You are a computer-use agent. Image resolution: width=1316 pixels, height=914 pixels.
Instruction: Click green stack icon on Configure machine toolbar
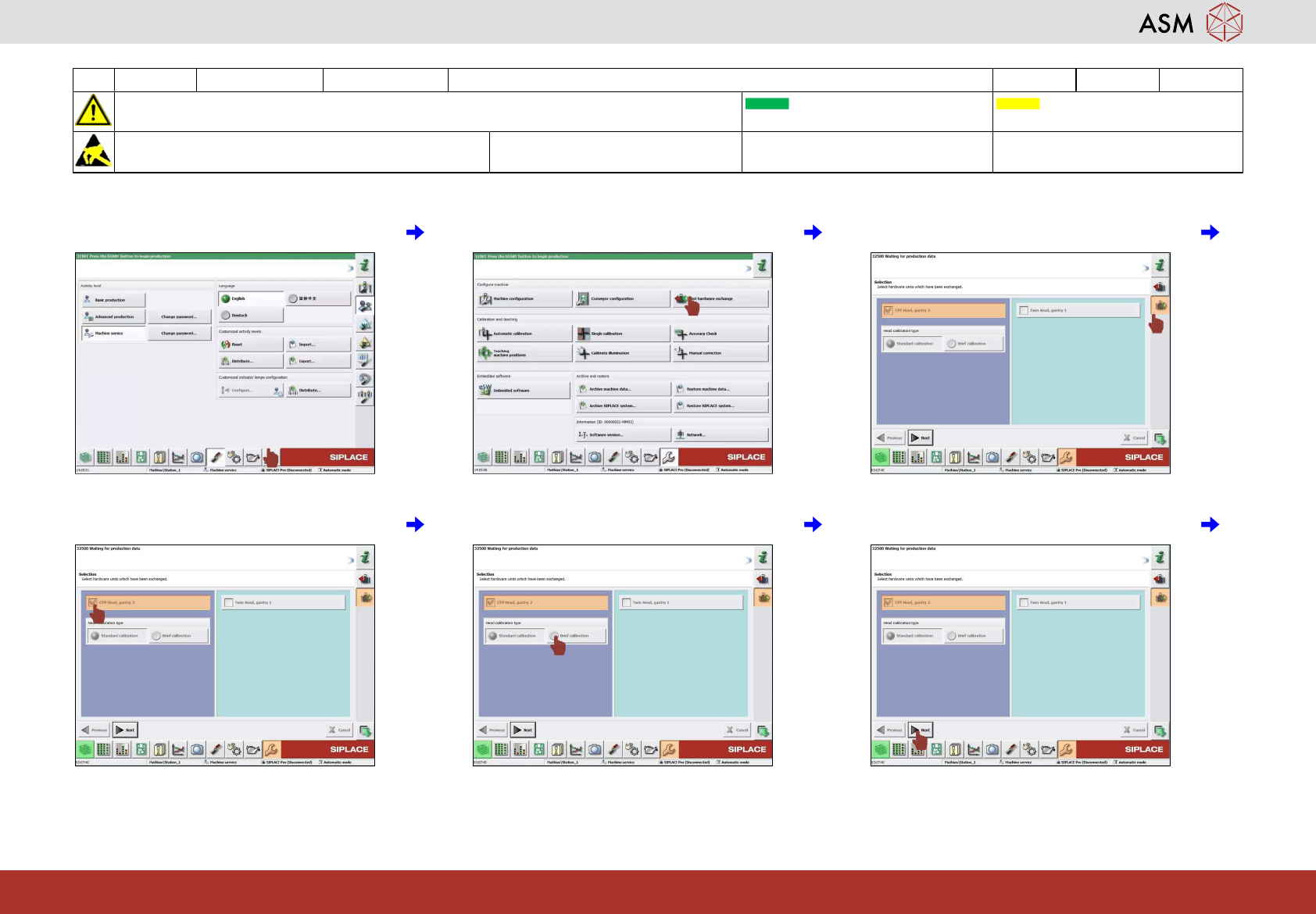coord(483,457)
